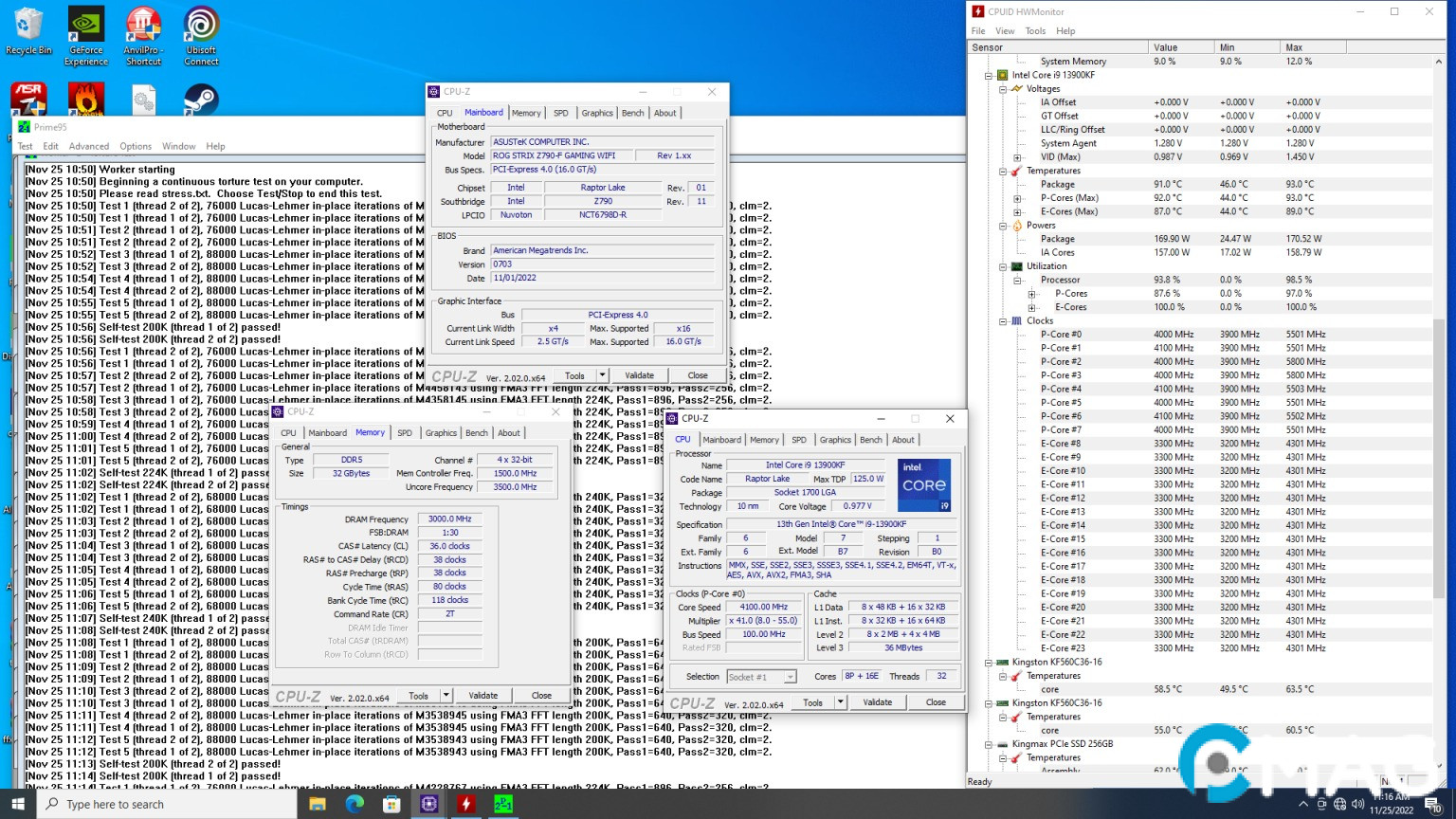Switch to SPD tab in CPU-Z Memory window
Screen dimensions: 1456x819
click(x=405, y=433)
